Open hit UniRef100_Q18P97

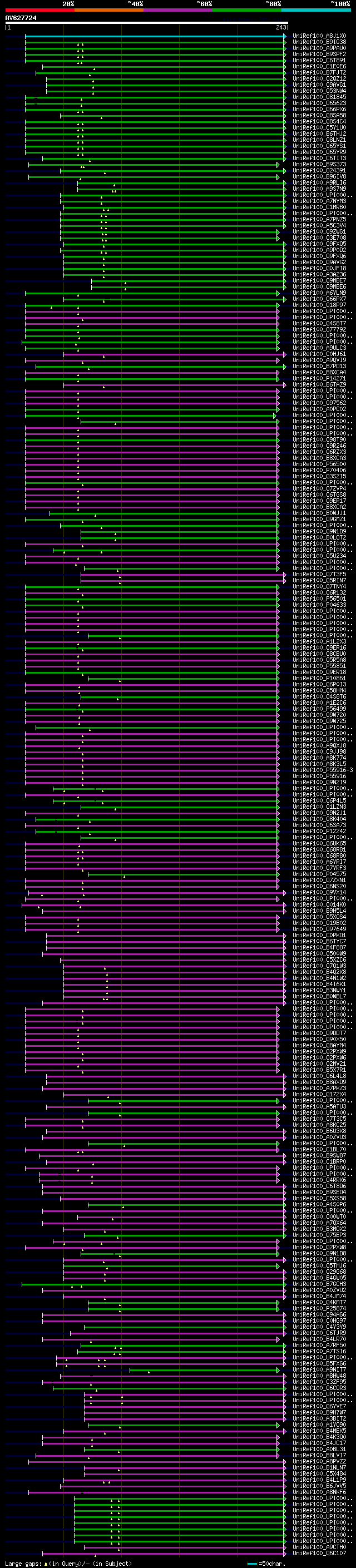click(x=319, y=305)
